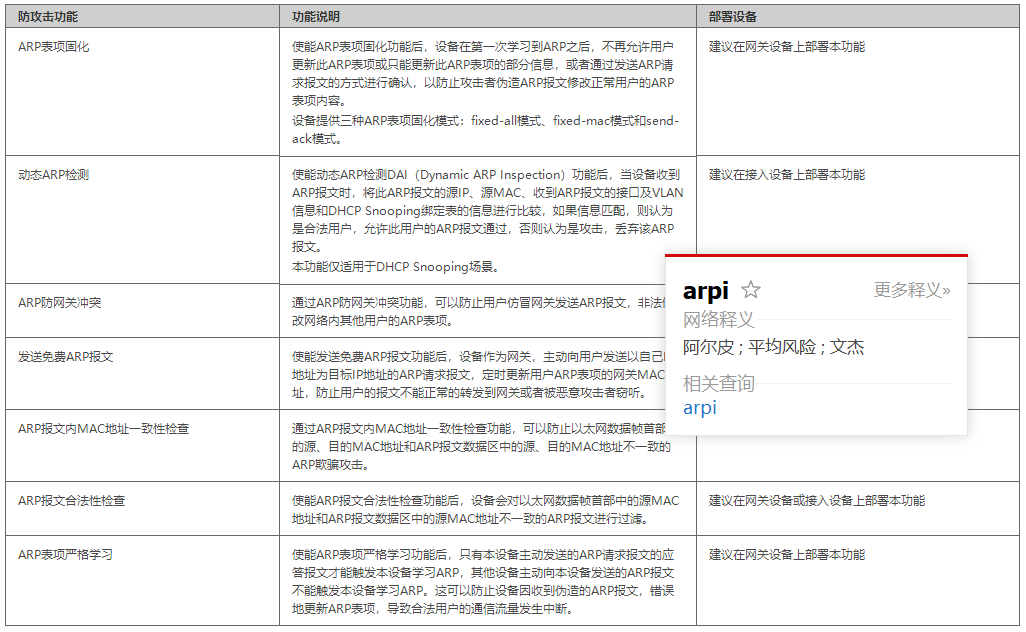Screen dimensions: 1026x632
Task: Click 建议在接入设备上部署本功能 text
Action: [787, 175]
